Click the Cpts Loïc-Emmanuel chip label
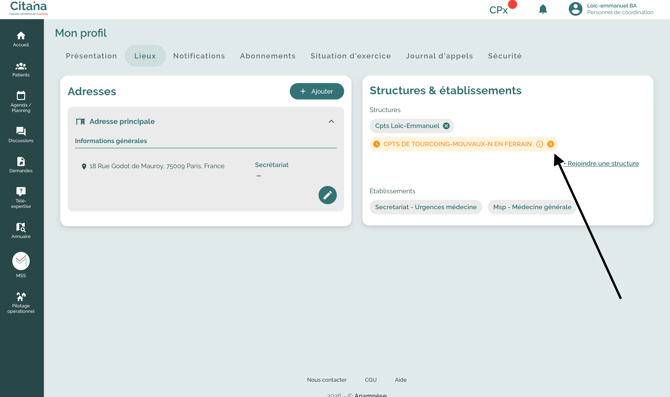The height and width of the screenshot is (397, 670). pos(407,126)
